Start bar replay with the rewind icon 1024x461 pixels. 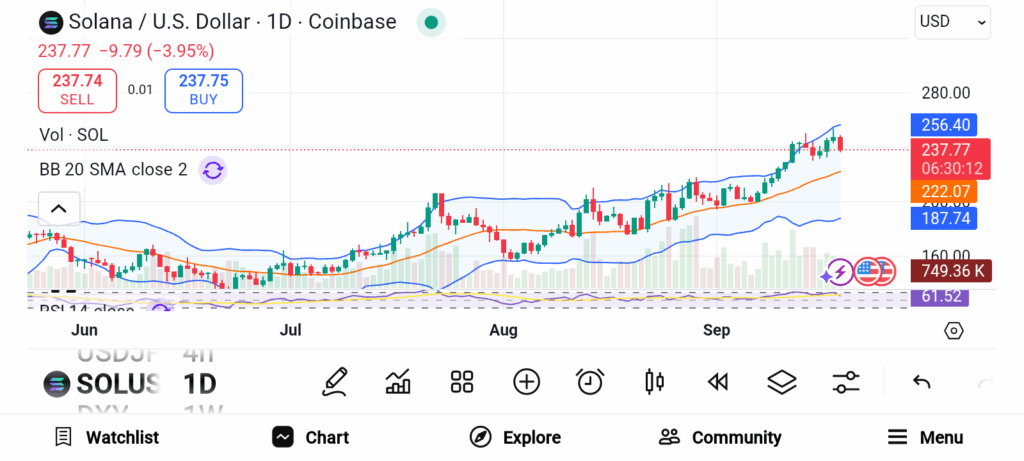(x=716, y=381)
